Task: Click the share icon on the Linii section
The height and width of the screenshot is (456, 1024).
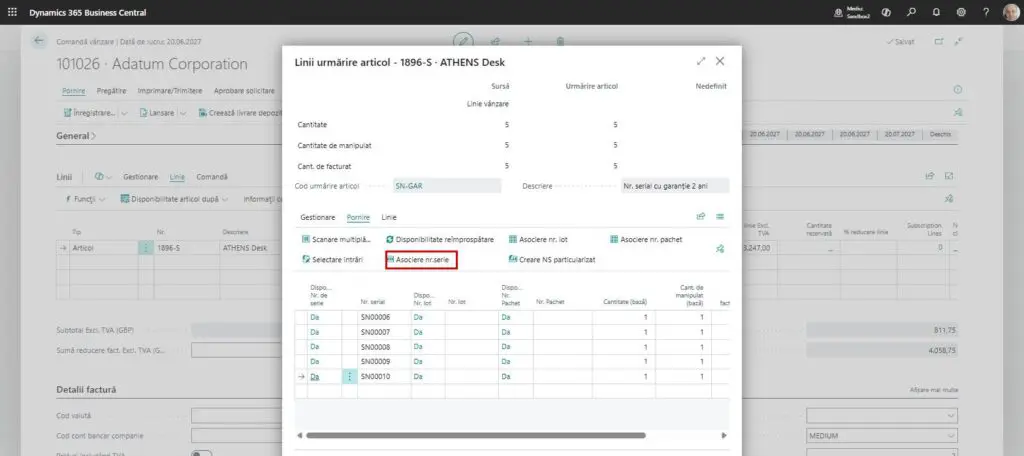Action: coord(930,176)
